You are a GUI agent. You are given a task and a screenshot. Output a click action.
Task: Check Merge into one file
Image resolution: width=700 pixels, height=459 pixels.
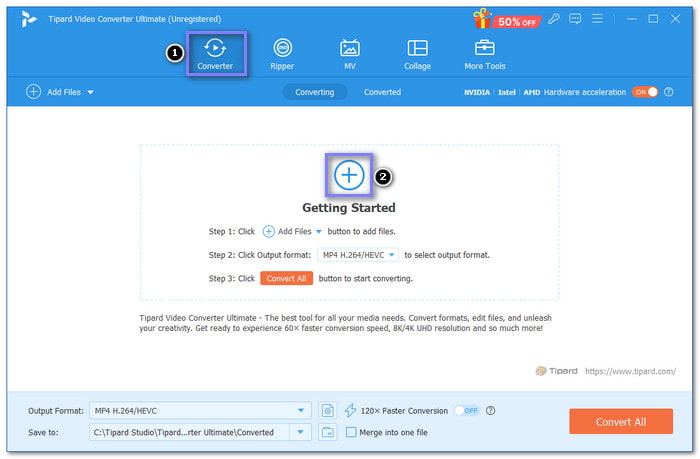point(351,432)
